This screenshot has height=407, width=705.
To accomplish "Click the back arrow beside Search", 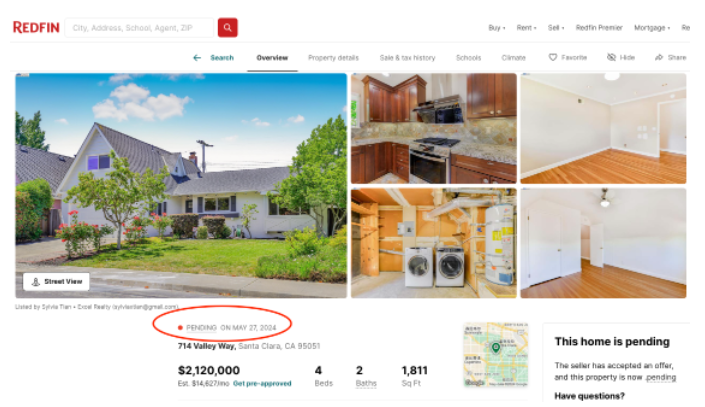I will coord(197,58).
